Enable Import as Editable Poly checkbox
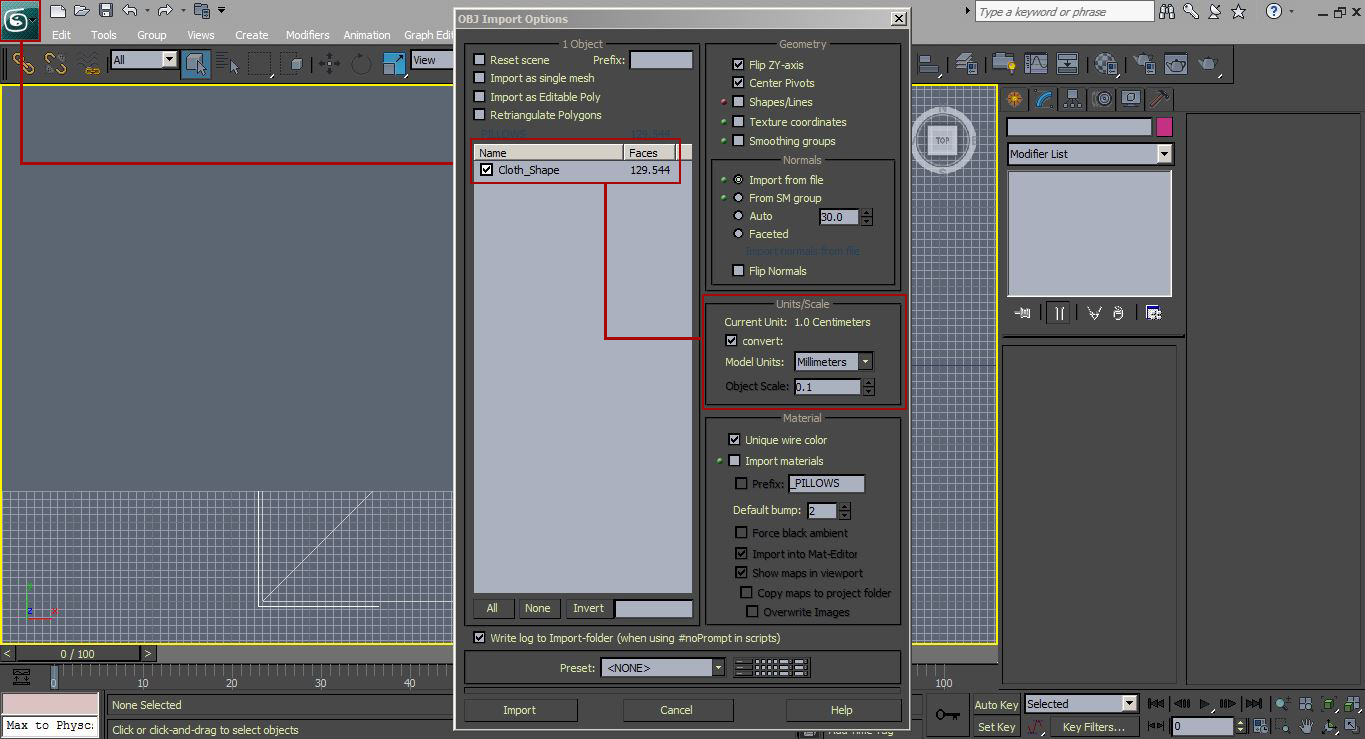1365x739 pixels. pyautogui.click(x=480, y=97)
